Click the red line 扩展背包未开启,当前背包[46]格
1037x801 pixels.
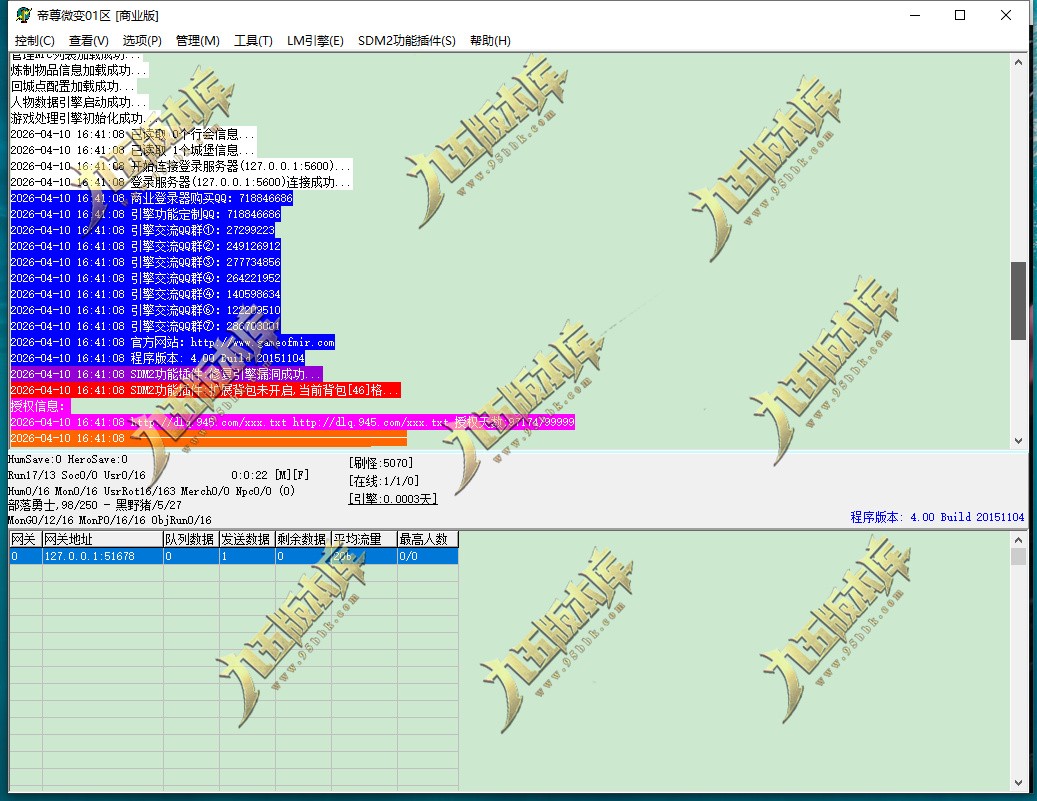205,390
